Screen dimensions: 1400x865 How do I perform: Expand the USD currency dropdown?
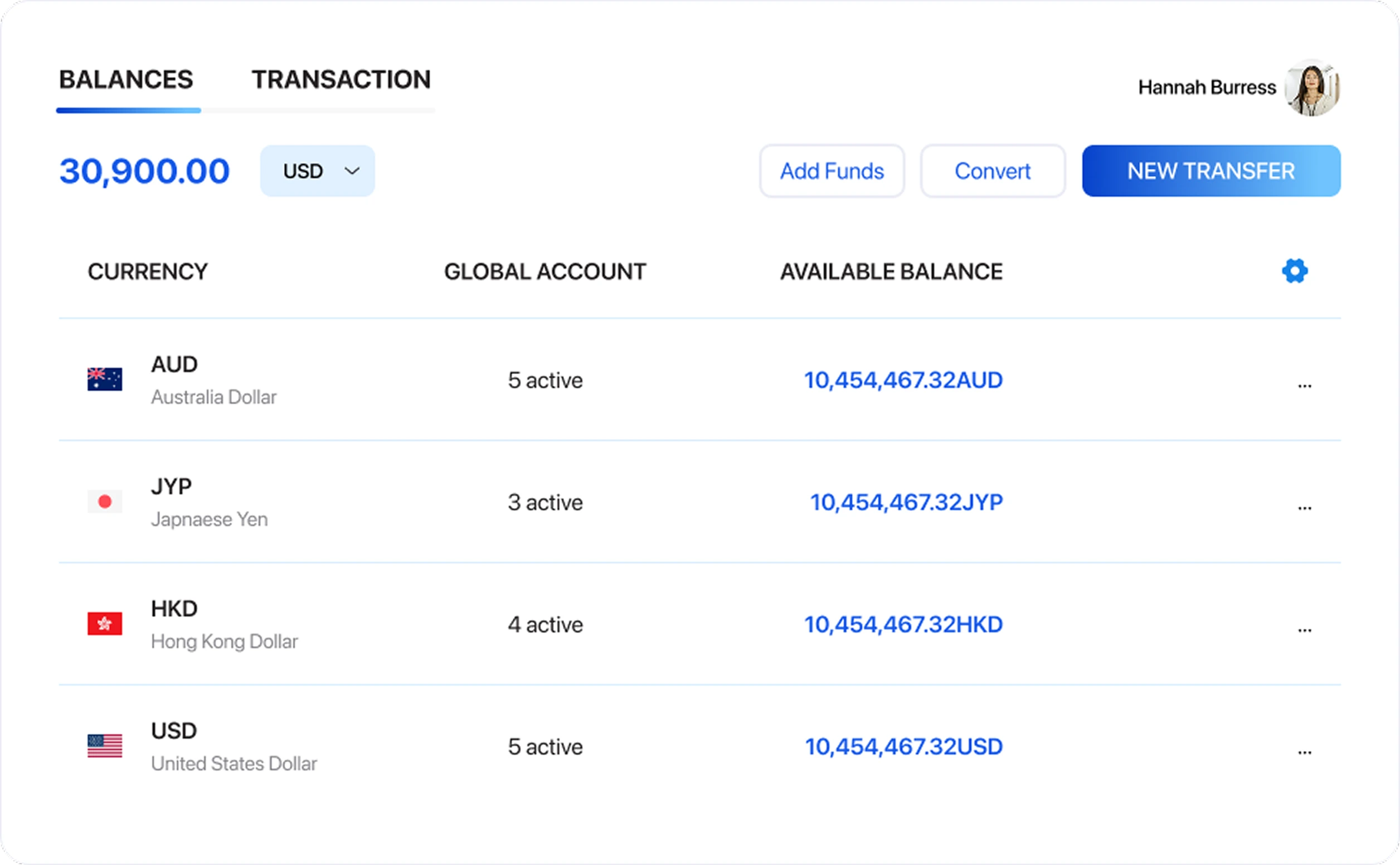(318, 171)
